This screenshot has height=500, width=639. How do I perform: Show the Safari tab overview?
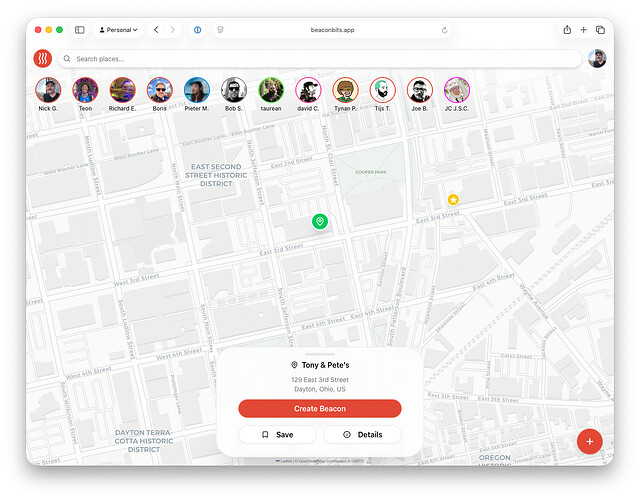click(x=600, y=30)
